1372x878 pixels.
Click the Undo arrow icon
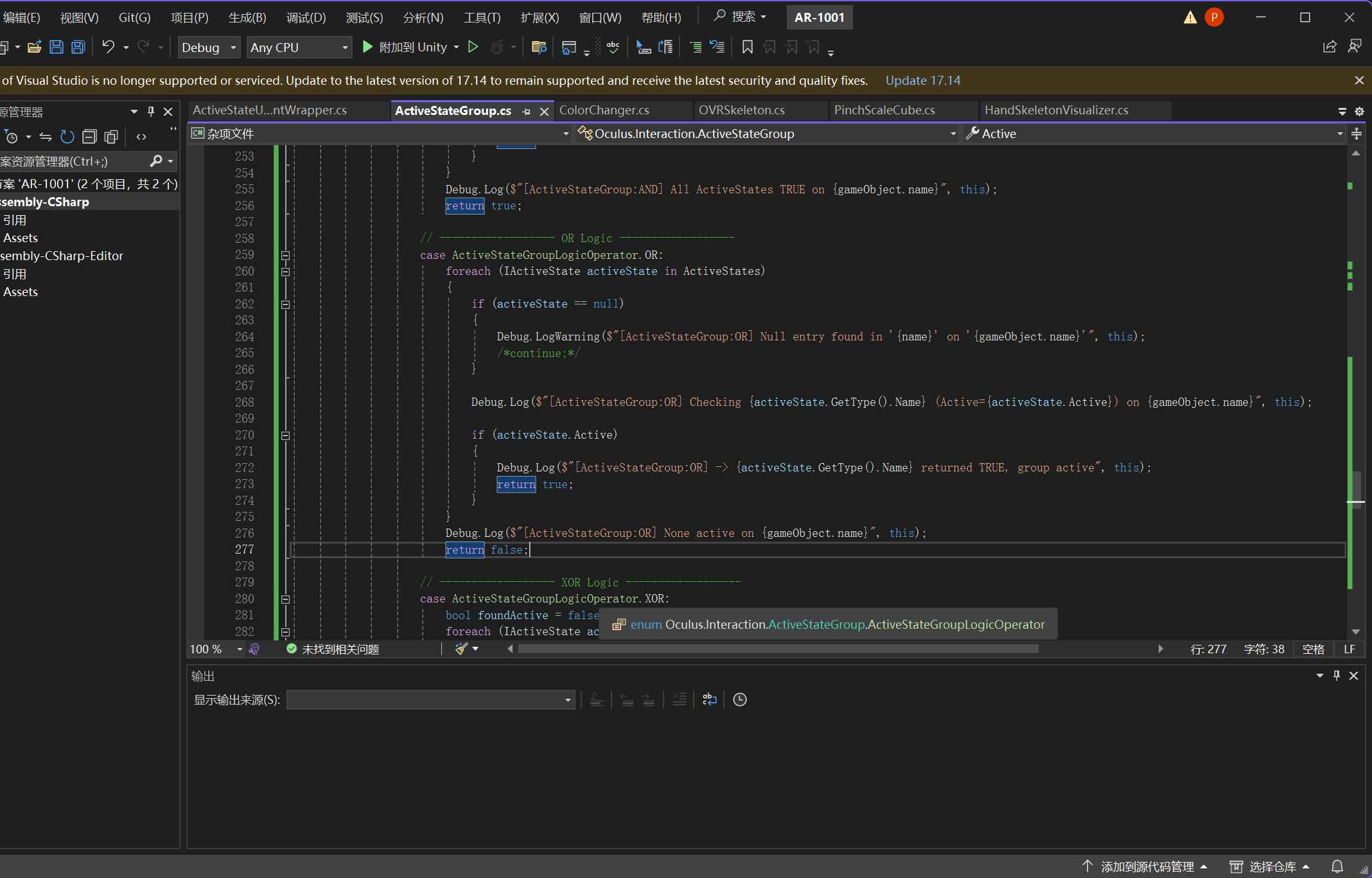pos(108,47)
